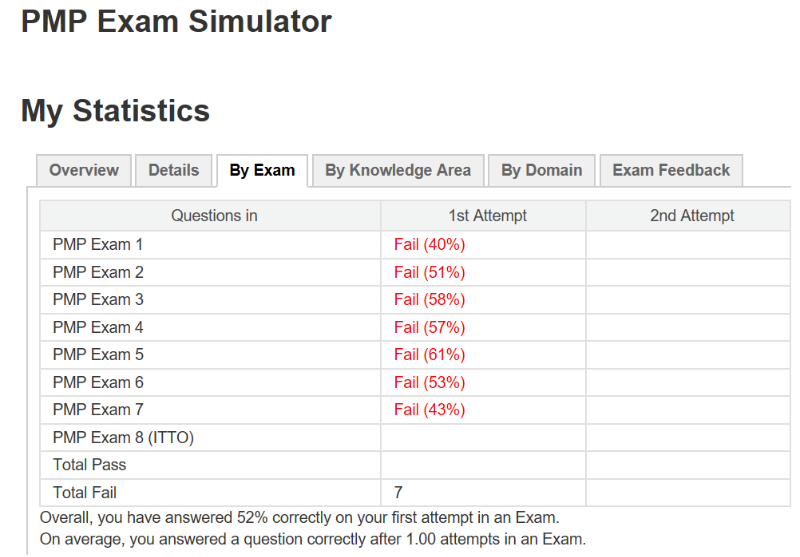This screenshot has height=557, width=800.
Task: Select the By Exam tab
Action: (x=262, y=170)
